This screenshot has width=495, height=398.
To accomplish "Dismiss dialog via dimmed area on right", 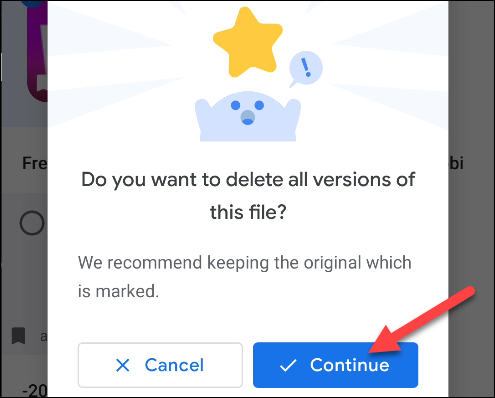I will coord(472,233).
